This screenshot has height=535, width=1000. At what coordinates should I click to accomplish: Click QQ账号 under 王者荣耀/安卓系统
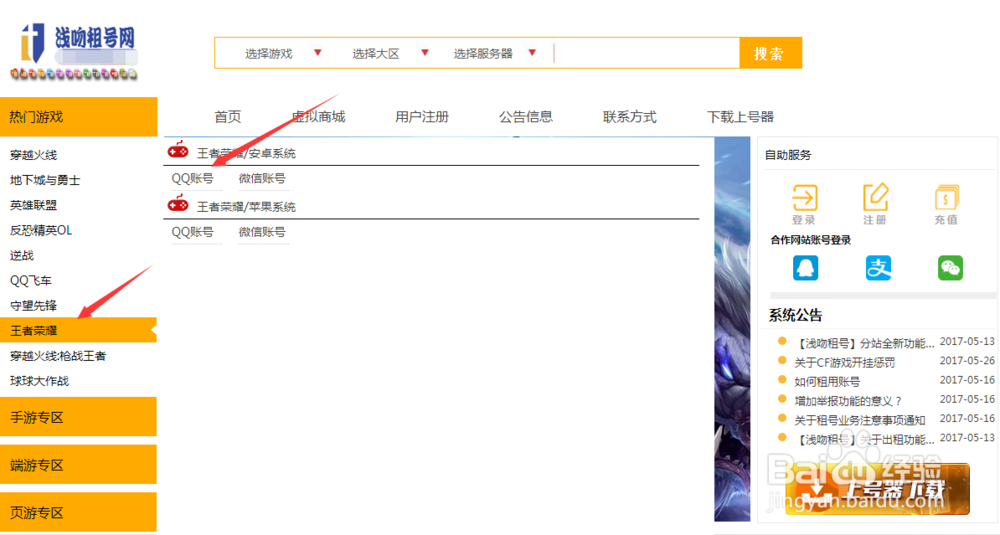coord(192,179)
